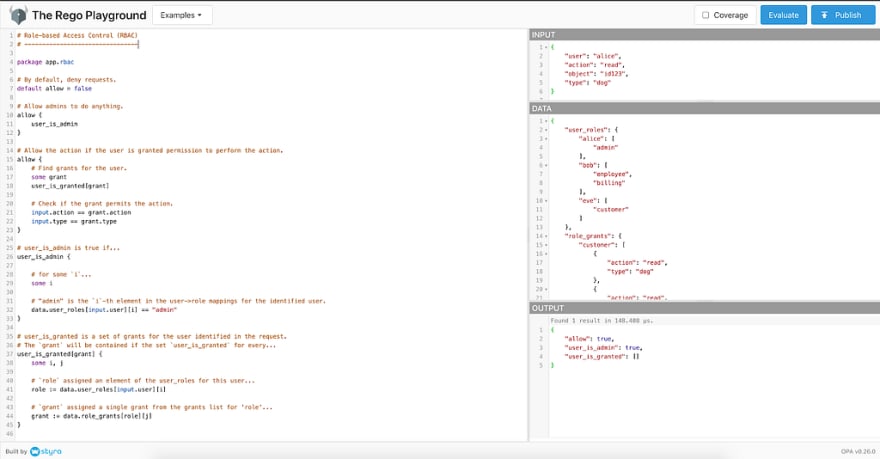Click "grant := data.role_grants[role][j]" line
Viewport: 880px width, 459px height.
coord(91,416)
